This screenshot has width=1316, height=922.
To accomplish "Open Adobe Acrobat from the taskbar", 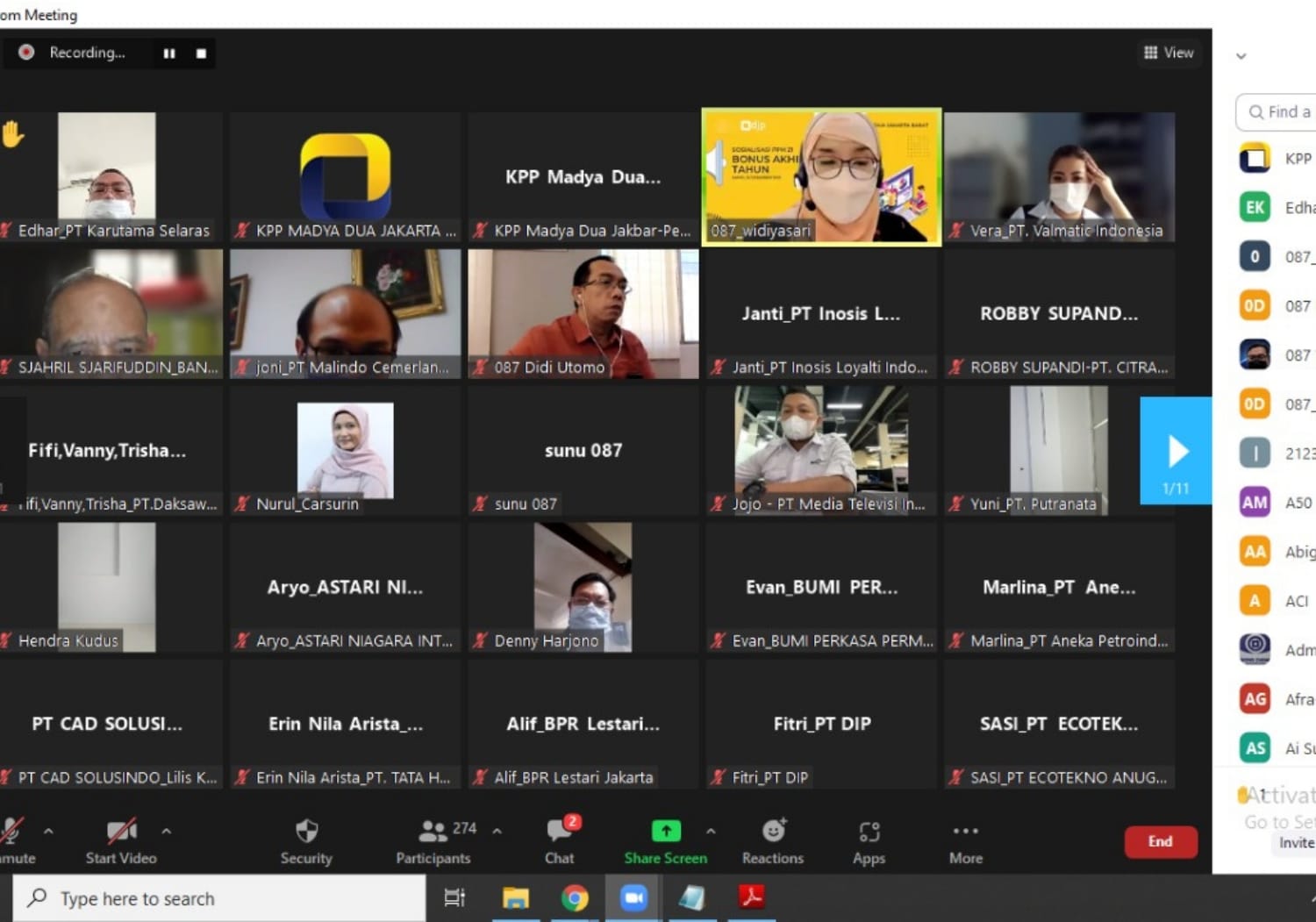I will point(751,897).
